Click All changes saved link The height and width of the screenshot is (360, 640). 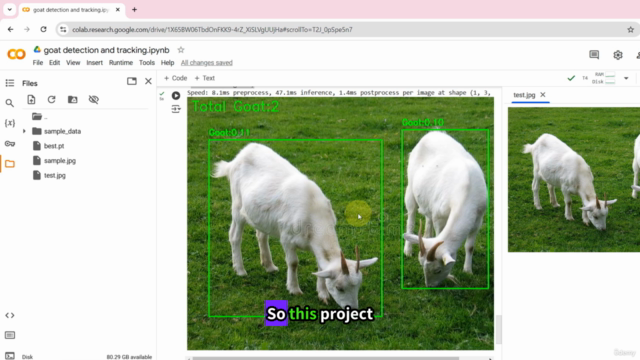[x=207, y=62]
